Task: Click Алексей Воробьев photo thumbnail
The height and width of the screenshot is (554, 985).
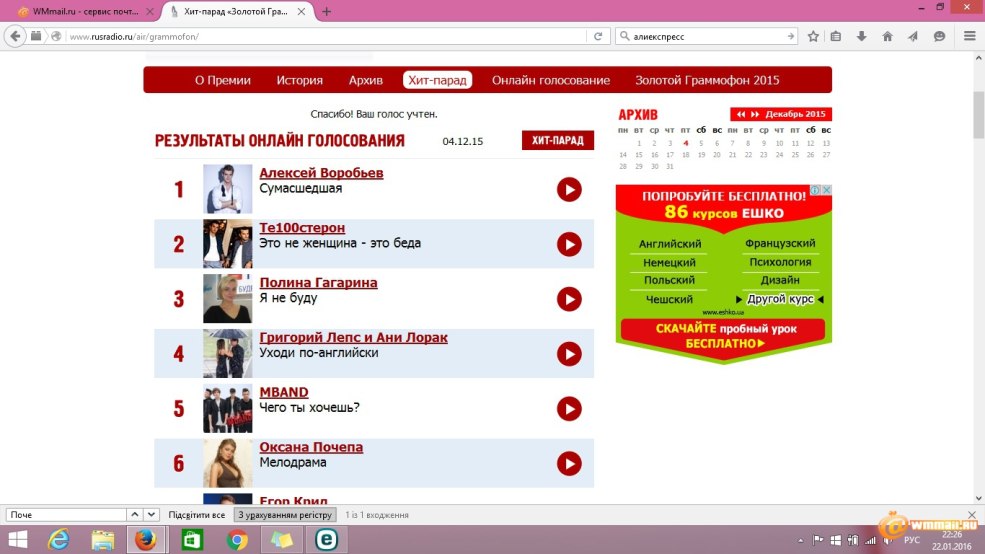Action: pyautogui.click(x=227, y=189)
